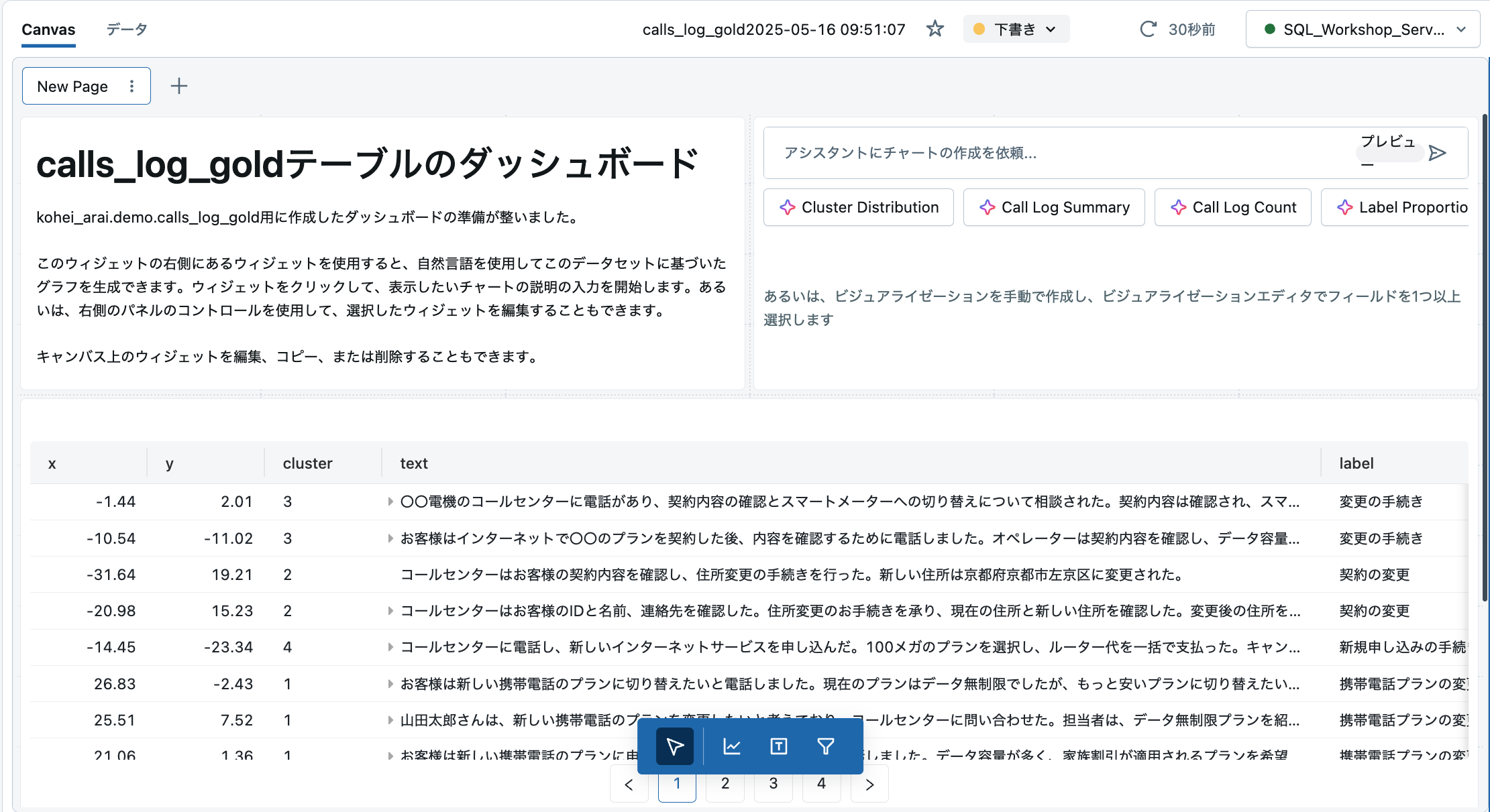Switch to the データ tab
This screenshot has width=1490, height=812.
[127, 29]
